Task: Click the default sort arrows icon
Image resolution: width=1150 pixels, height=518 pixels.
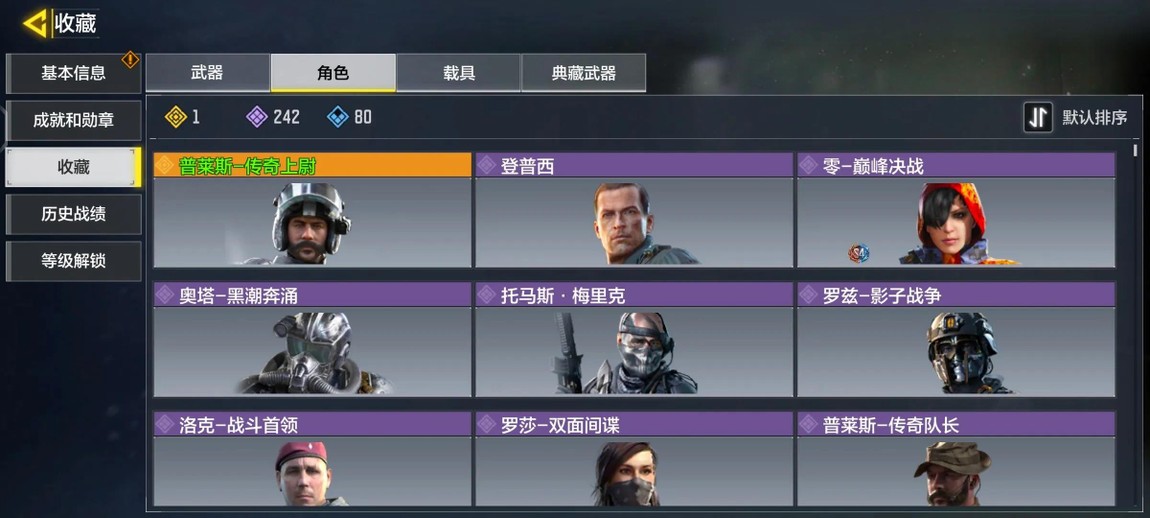Action: [x=1038, y=117]
